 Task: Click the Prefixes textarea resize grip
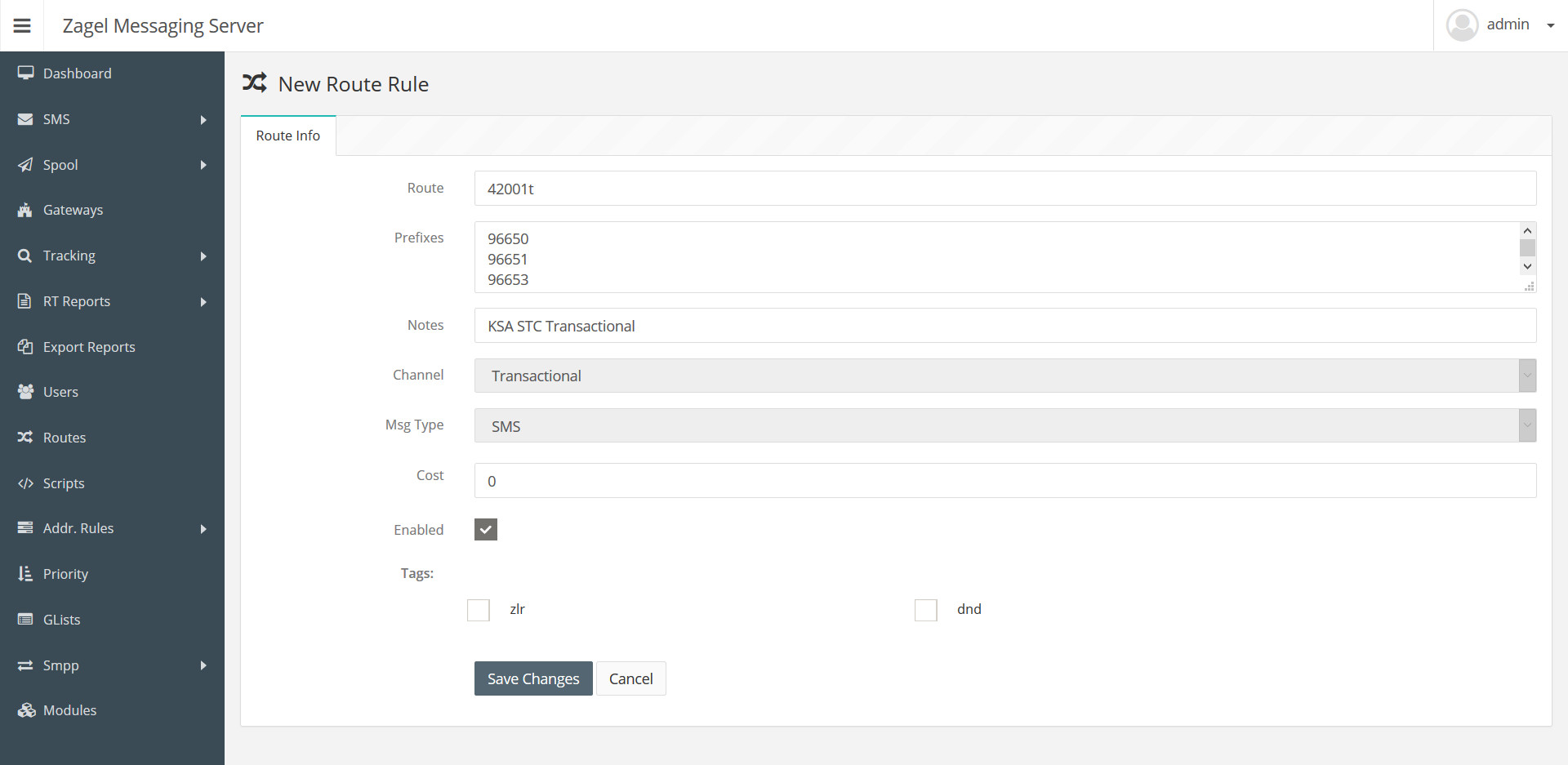click(1529, 286)
